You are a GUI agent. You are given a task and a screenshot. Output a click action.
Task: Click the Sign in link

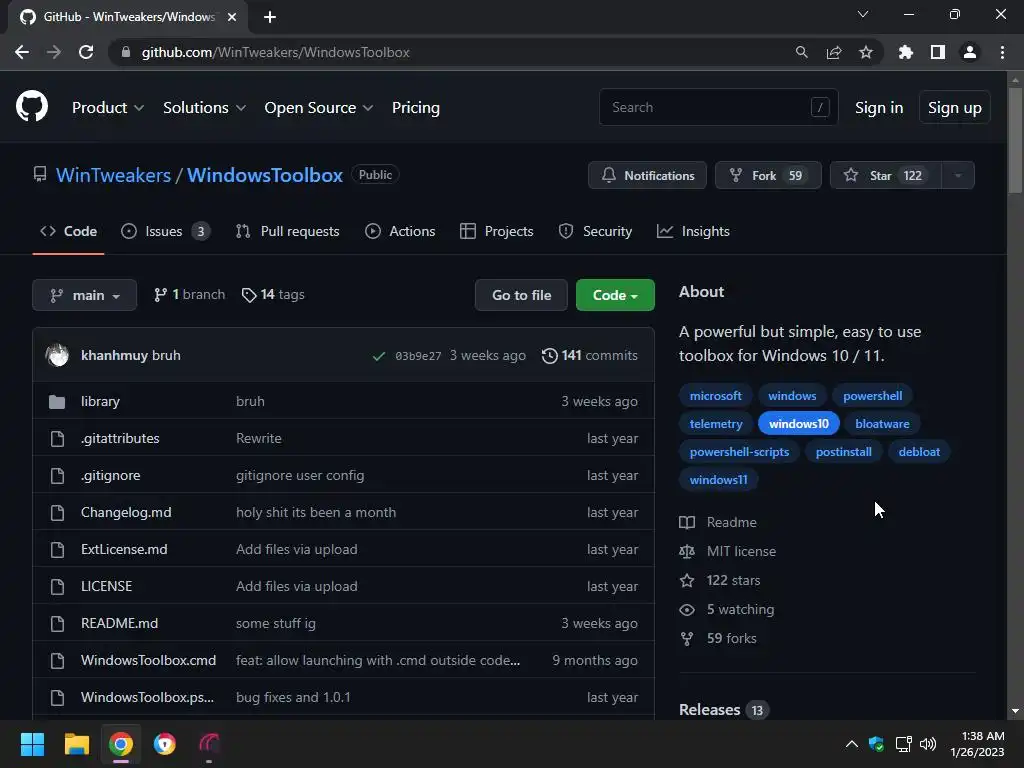click(x=879, y=108)
